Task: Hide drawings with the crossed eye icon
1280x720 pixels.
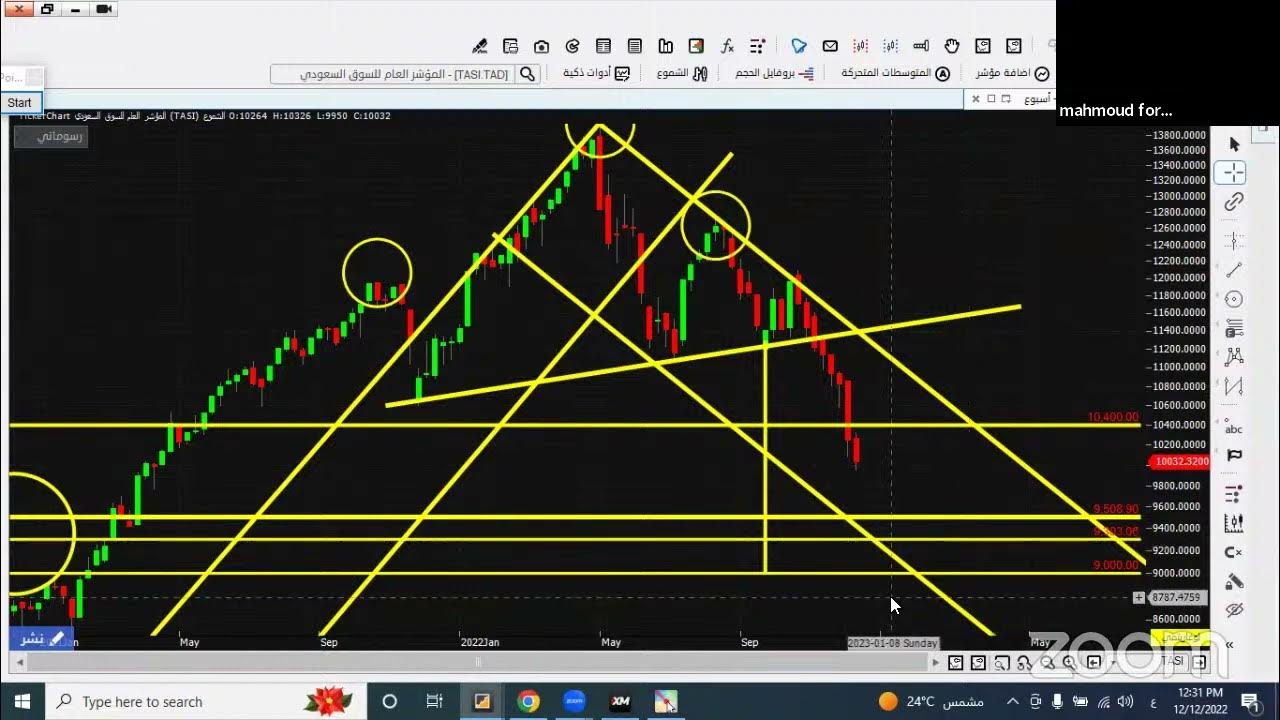Action: [1234, 609]
